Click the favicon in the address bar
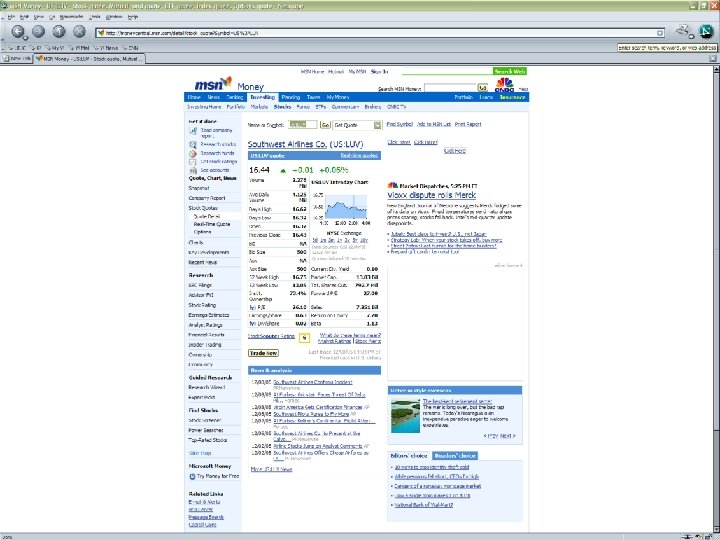 [101, 33]
